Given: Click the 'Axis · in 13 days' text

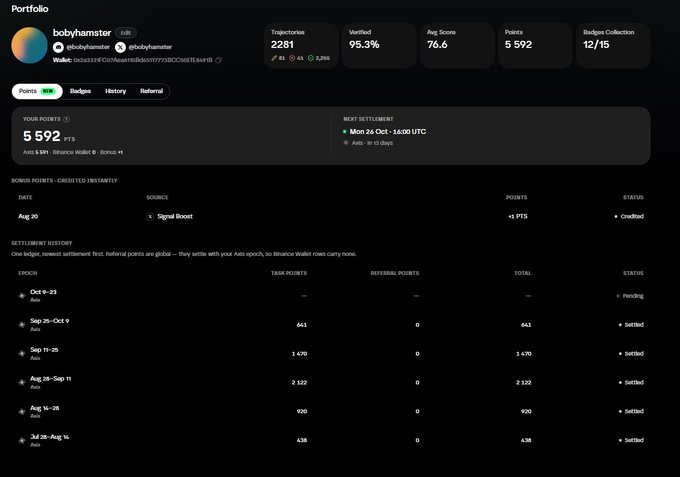Looking at the screenshot, I should tap(372, 143).
